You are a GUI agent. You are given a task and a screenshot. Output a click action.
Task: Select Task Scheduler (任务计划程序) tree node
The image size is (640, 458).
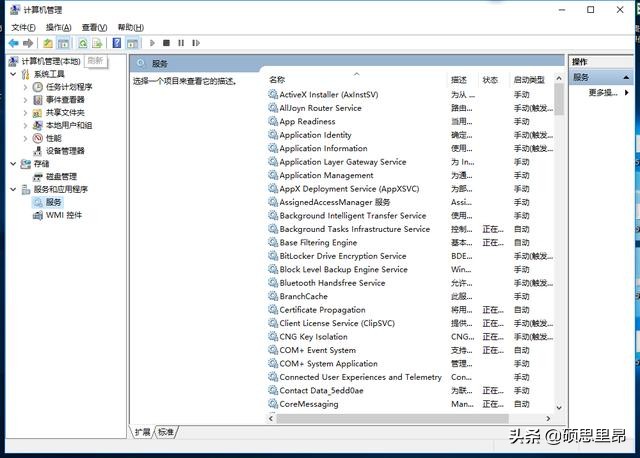tap(69, 87)
